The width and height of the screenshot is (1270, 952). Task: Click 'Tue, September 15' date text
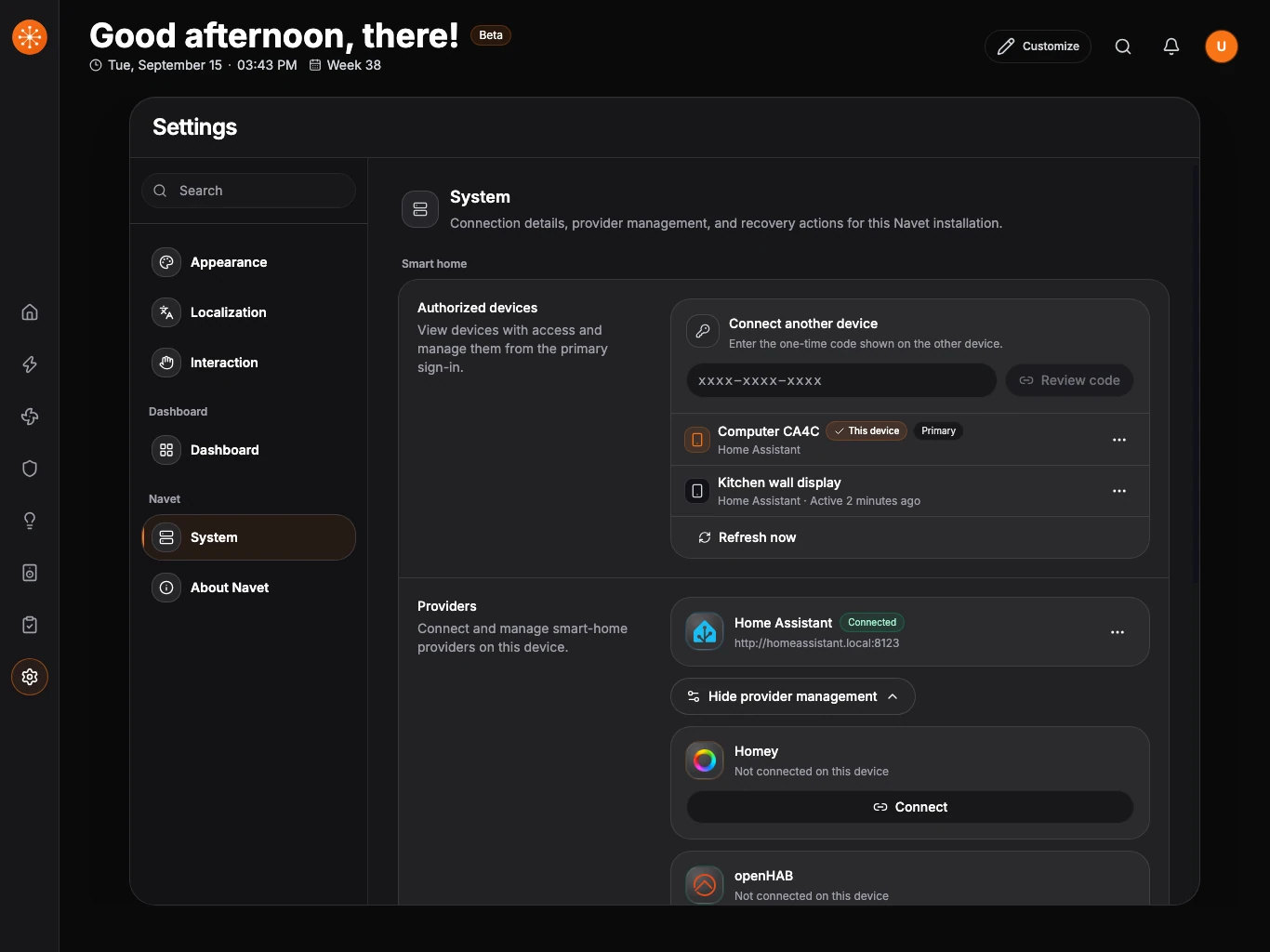165,65
